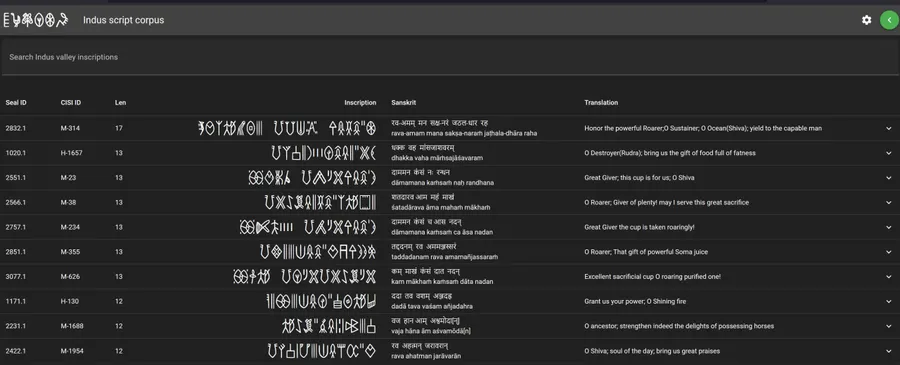Click CISI ID M-355

point(69,252)
